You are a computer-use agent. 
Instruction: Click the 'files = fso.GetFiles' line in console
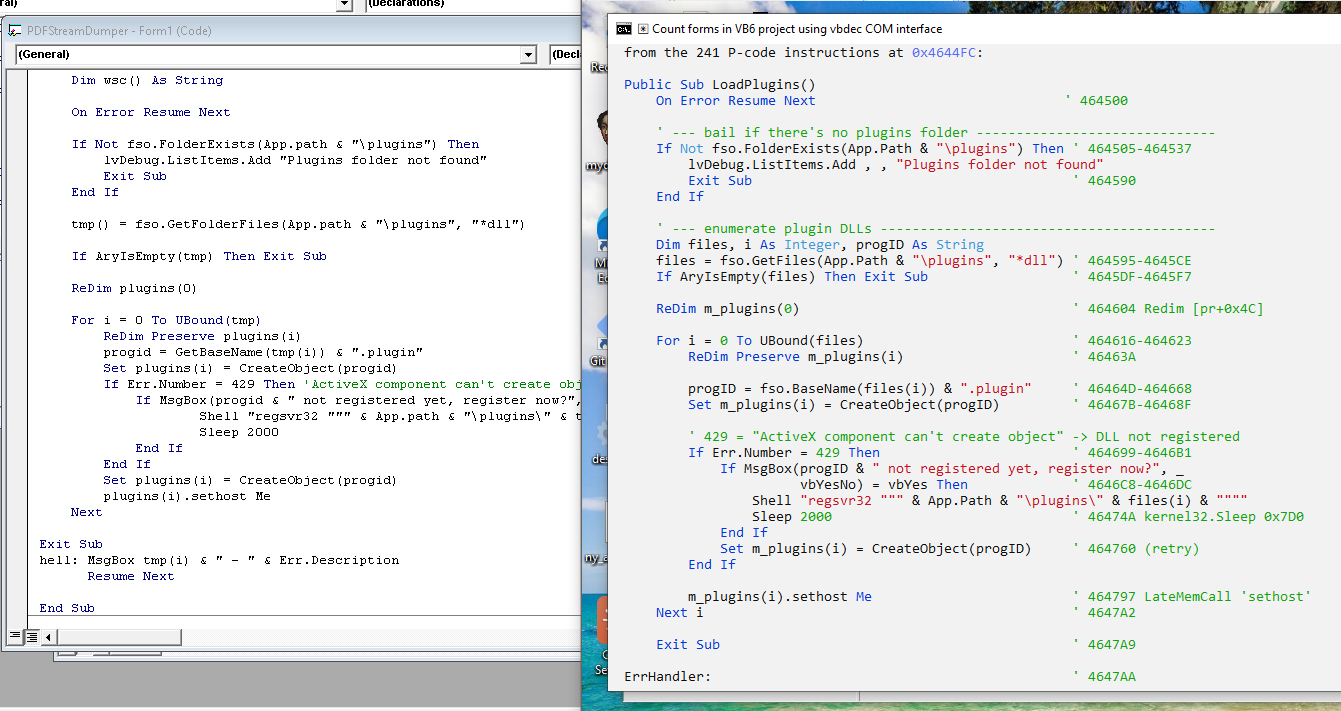[860, 260]
